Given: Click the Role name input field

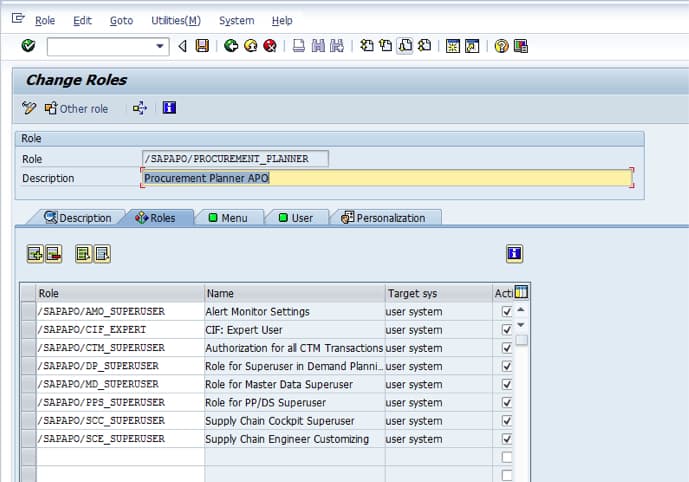Looking at the screenshot, I should pos(235,159).
